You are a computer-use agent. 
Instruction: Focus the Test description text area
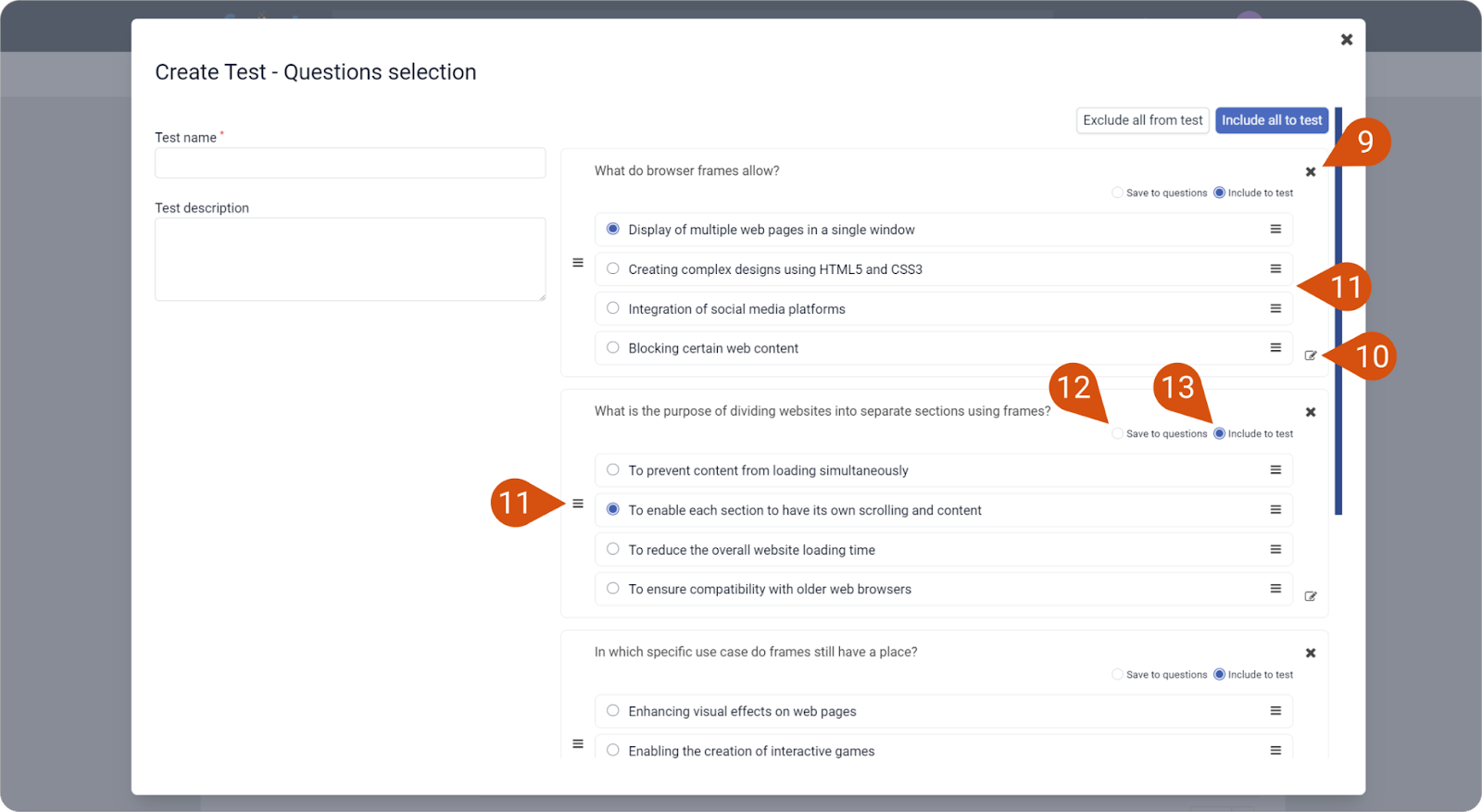350,259
